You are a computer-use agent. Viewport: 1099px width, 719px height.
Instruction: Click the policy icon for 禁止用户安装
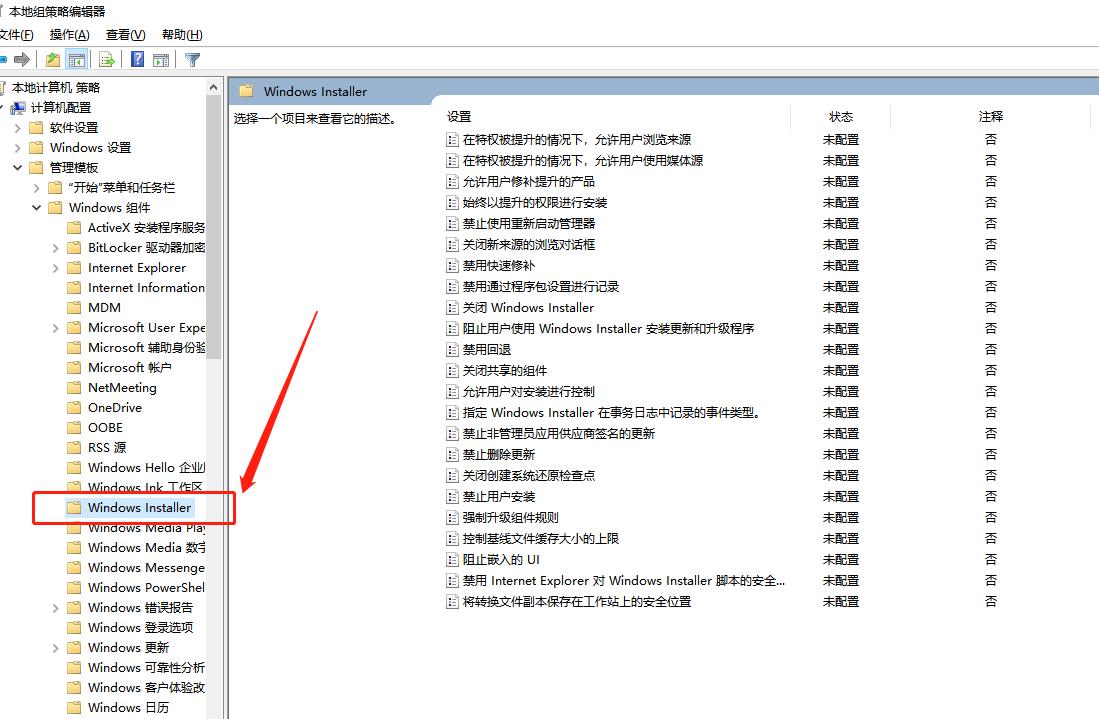[452, 497]
